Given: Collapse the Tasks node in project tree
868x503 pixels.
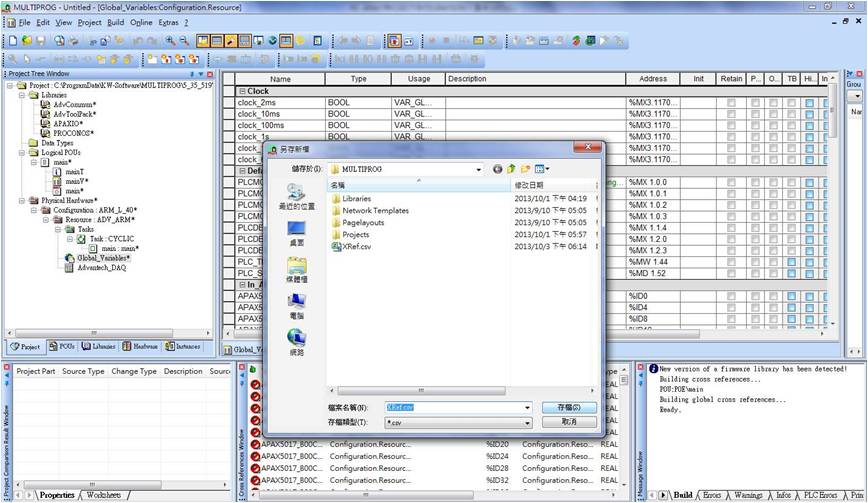Looking at the screenshot, I should coord(58,230).
